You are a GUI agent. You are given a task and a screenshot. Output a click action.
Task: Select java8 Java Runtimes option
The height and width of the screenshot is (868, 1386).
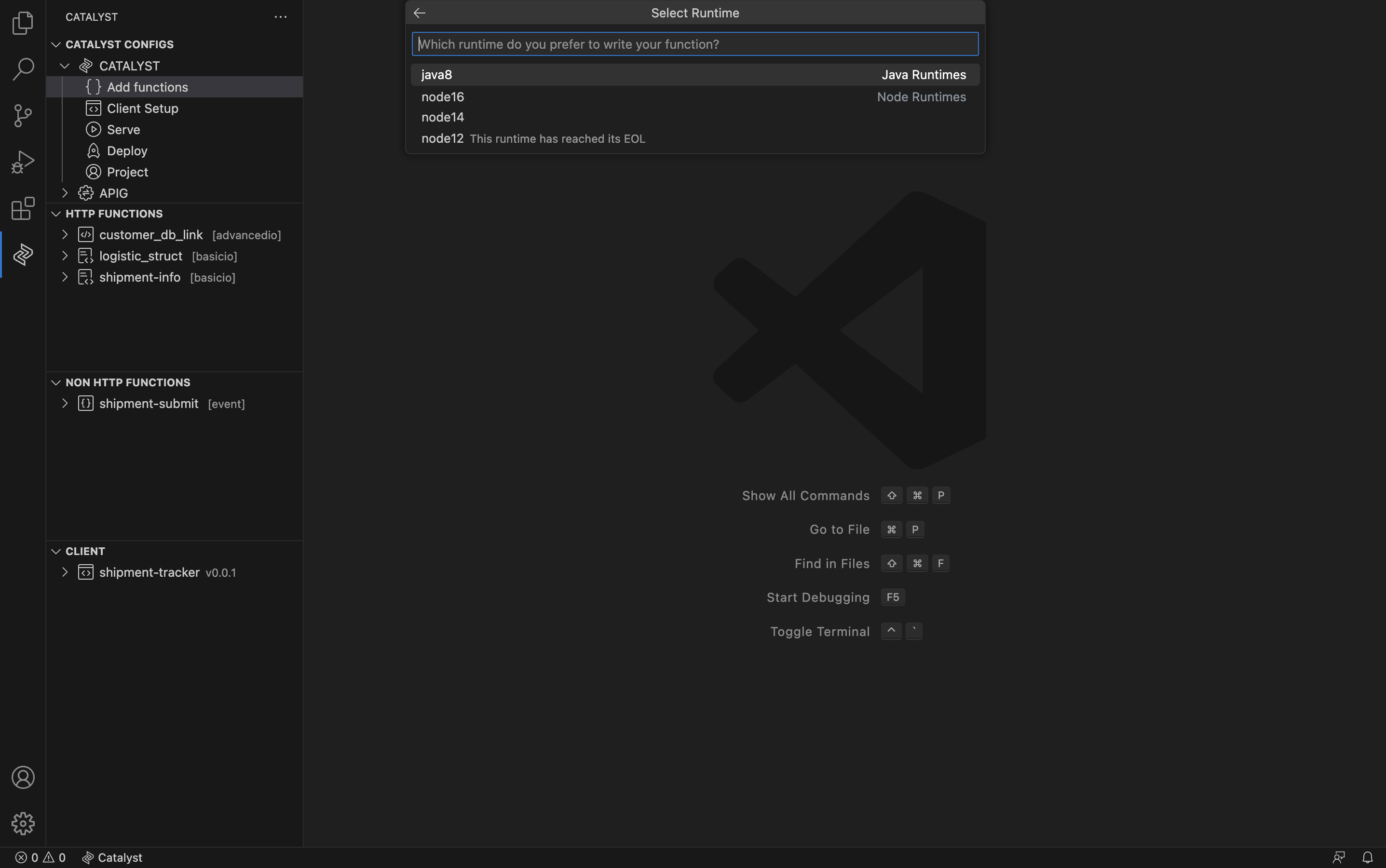(693, 73)
